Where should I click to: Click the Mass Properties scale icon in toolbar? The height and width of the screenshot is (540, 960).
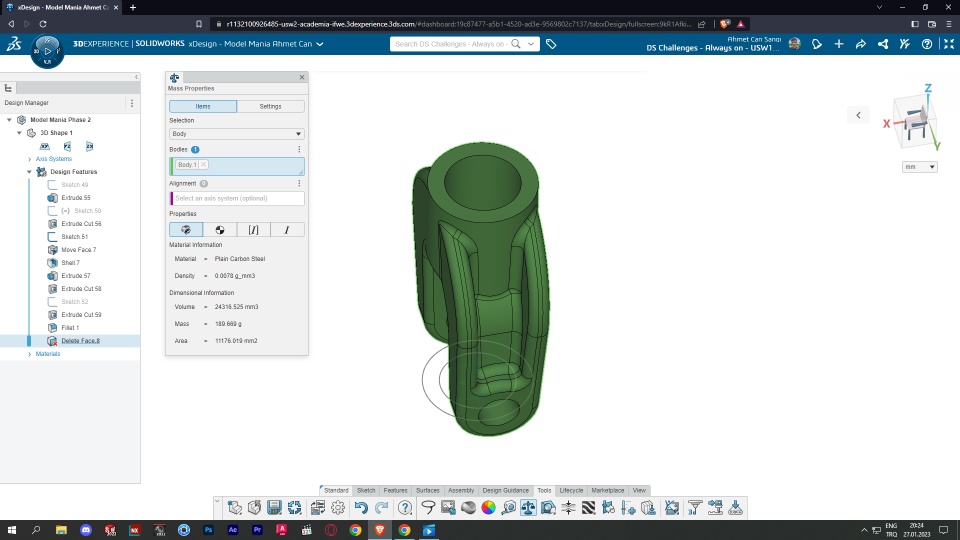(528, 508)
